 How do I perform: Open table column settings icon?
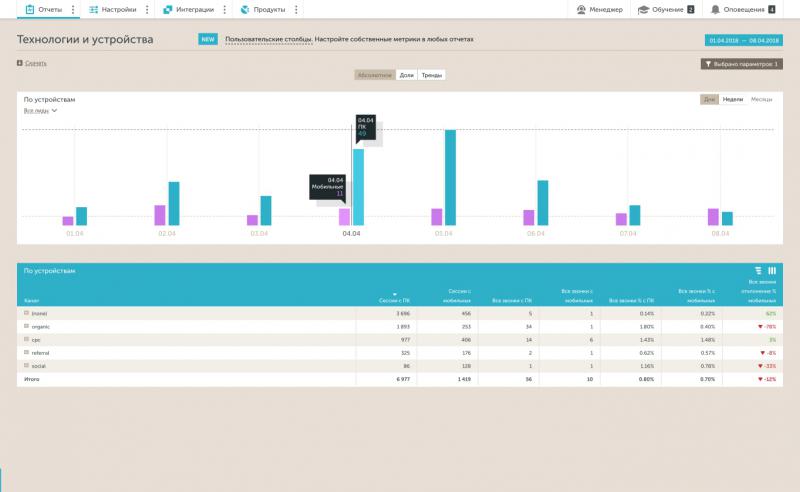(x=772, y=270)
